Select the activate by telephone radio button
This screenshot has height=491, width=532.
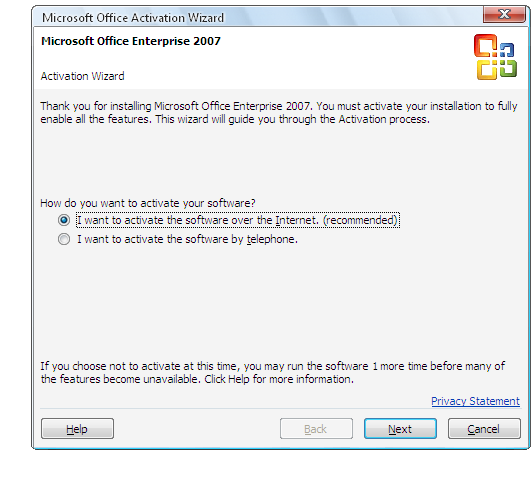(64, 239)
